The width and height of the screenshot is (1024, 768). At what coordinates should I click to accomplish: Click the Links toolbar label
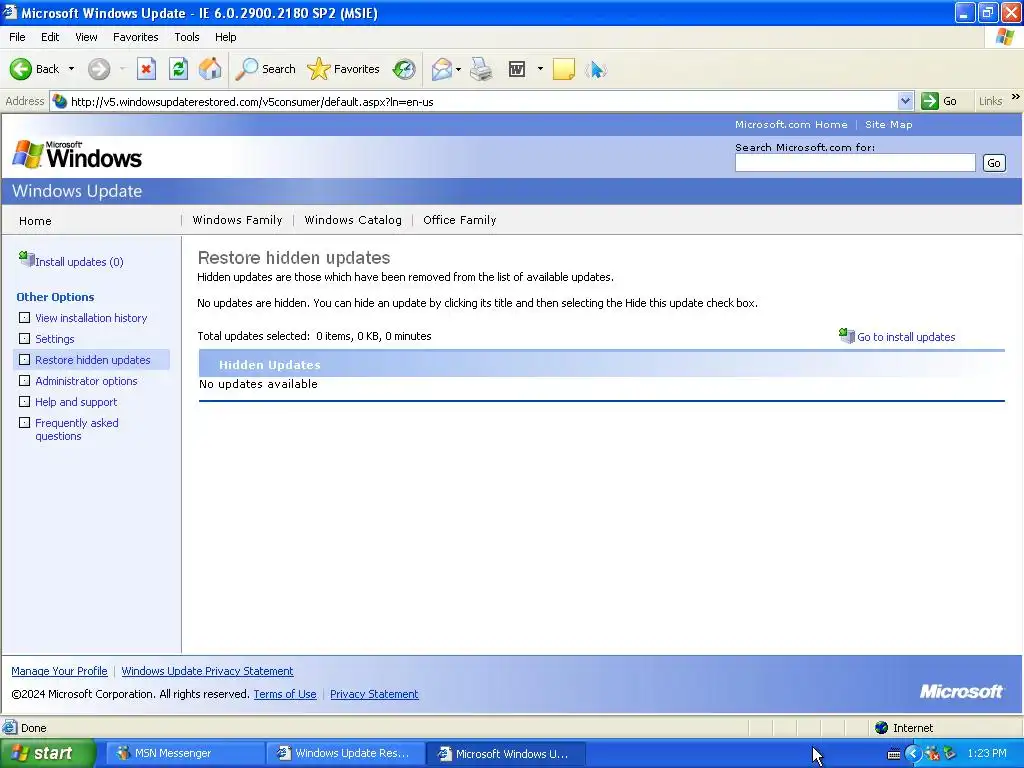click(x=990, y=101)
